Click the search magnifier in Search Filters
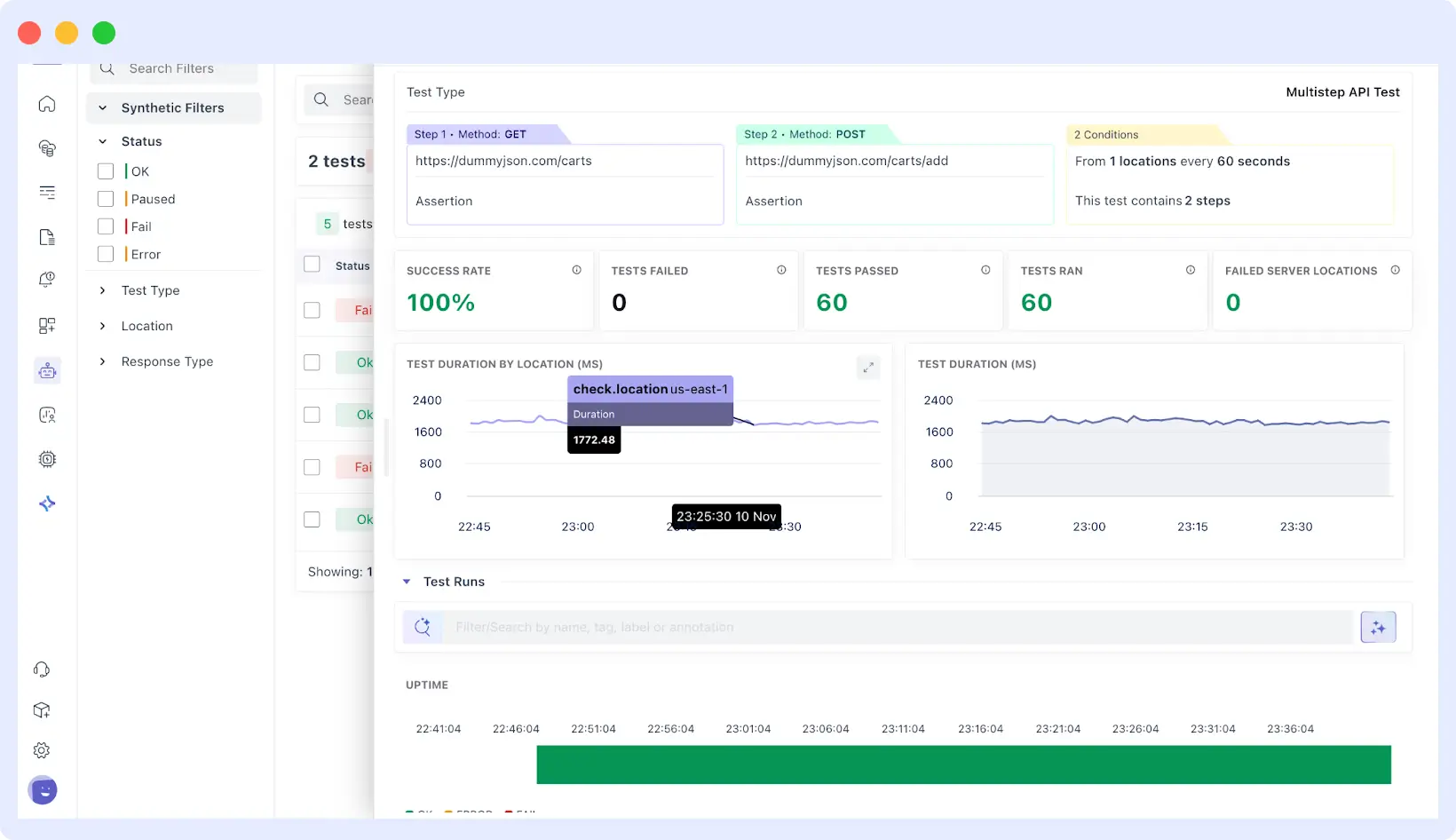This screenshot has height=840, width=1456. (x=107, y=67)
